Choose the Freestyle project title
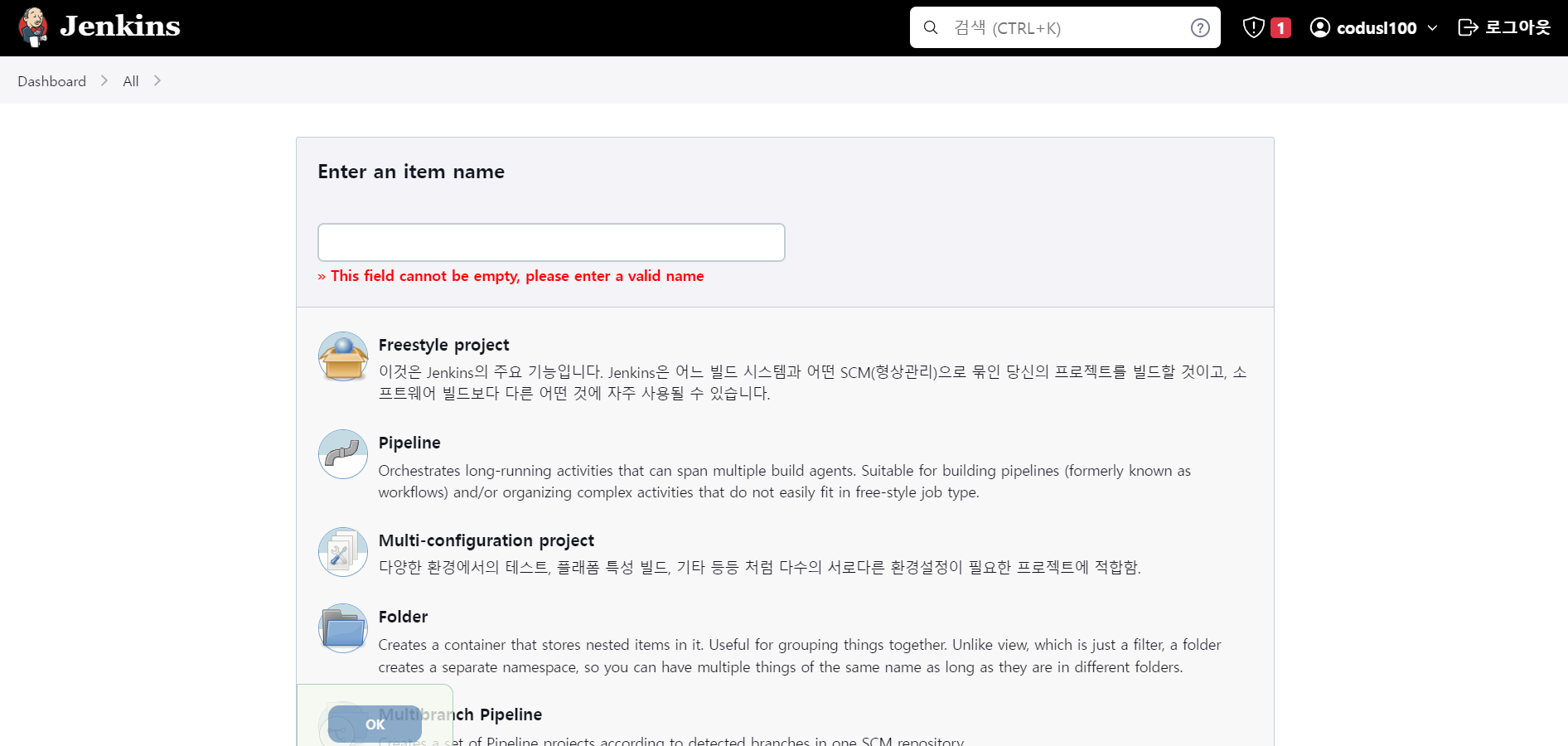 tap(443, 345)
